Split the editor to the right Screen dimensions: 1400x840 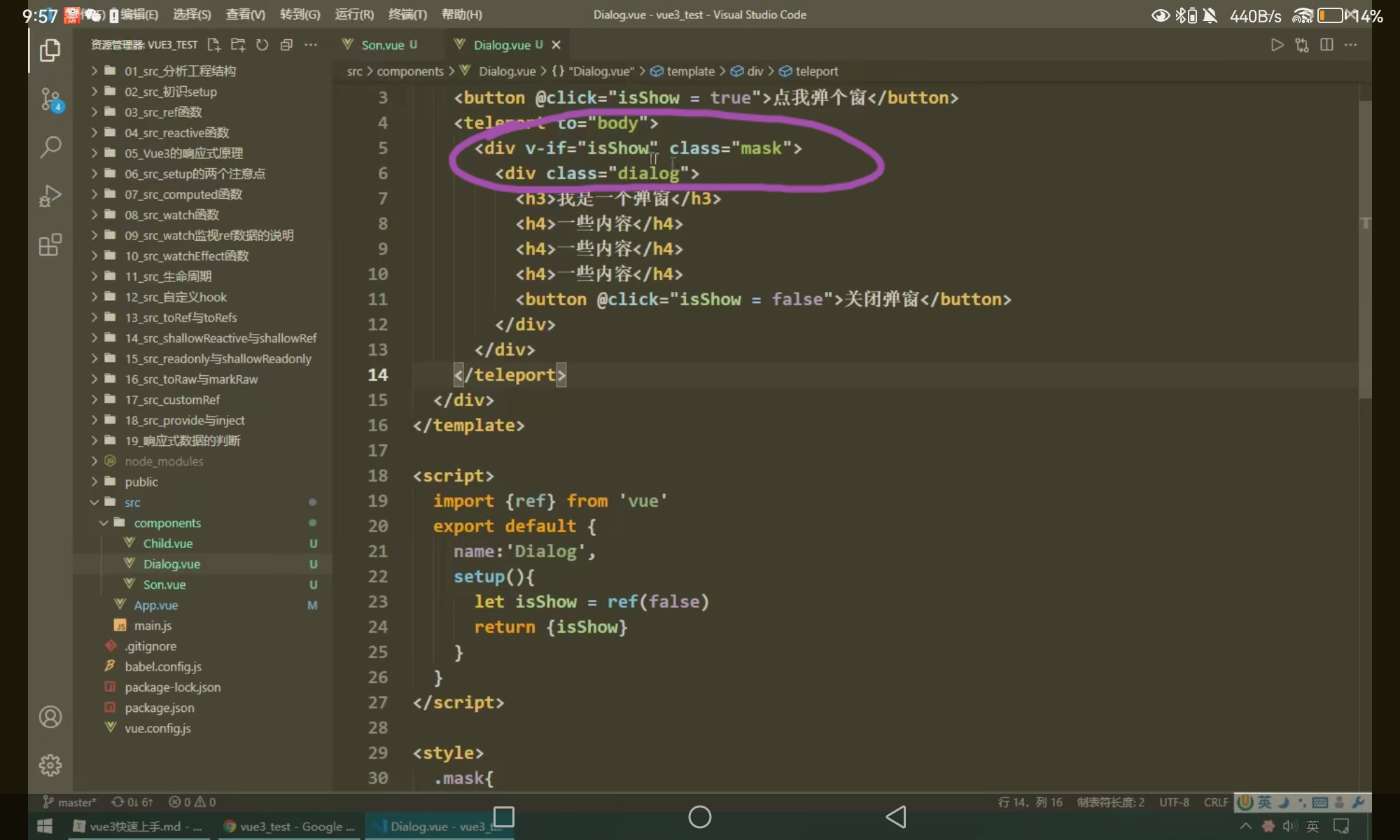[x=1326, y=45]
